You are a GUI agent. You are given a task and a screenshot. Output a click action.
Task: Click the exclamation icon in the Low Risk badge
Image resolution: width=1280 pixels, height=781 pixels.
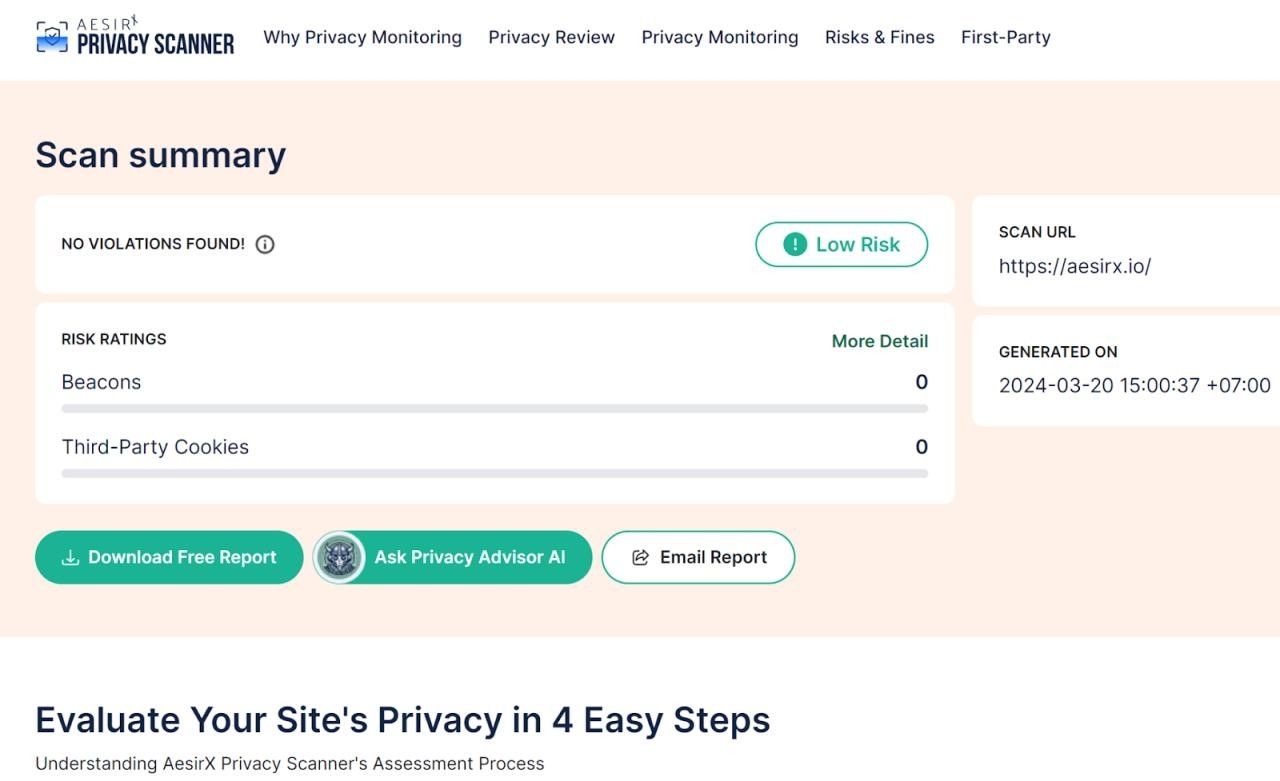click(x=795, y=244)
